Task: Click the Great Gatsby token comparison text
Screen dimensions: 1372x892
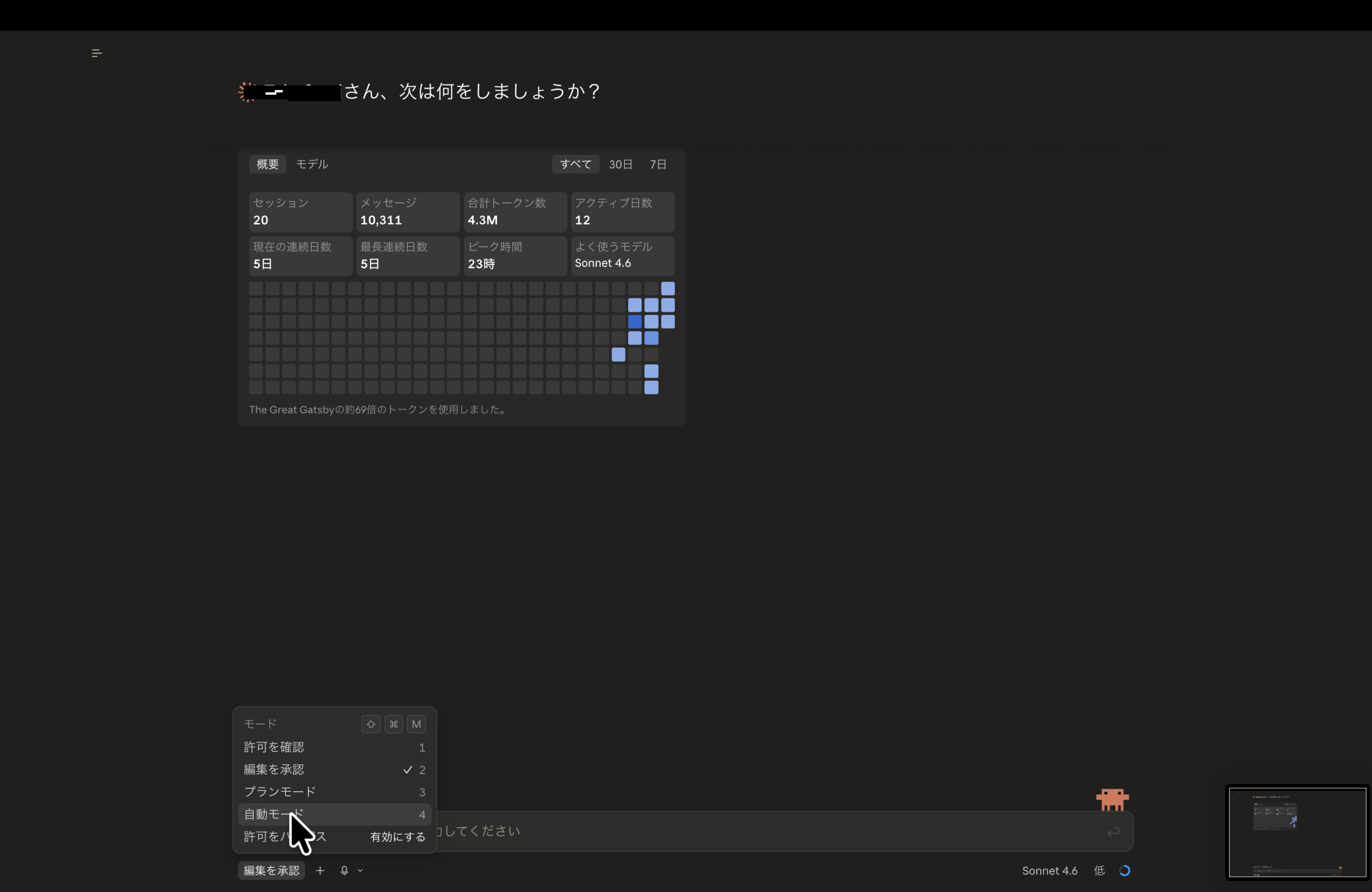Action: (378, 410)
